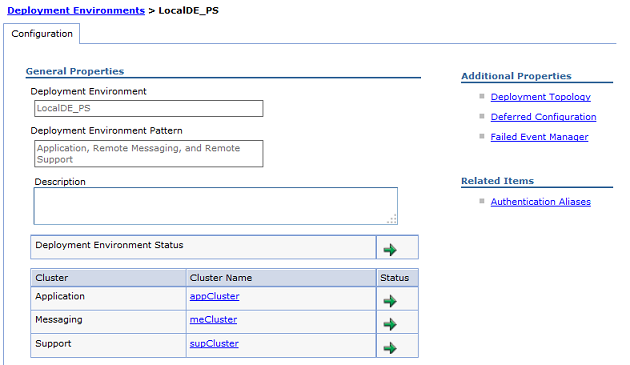The width and height of the screenshot is (630, 365).
Task: Open the appCluster link
Action: [x=215, y=296]
